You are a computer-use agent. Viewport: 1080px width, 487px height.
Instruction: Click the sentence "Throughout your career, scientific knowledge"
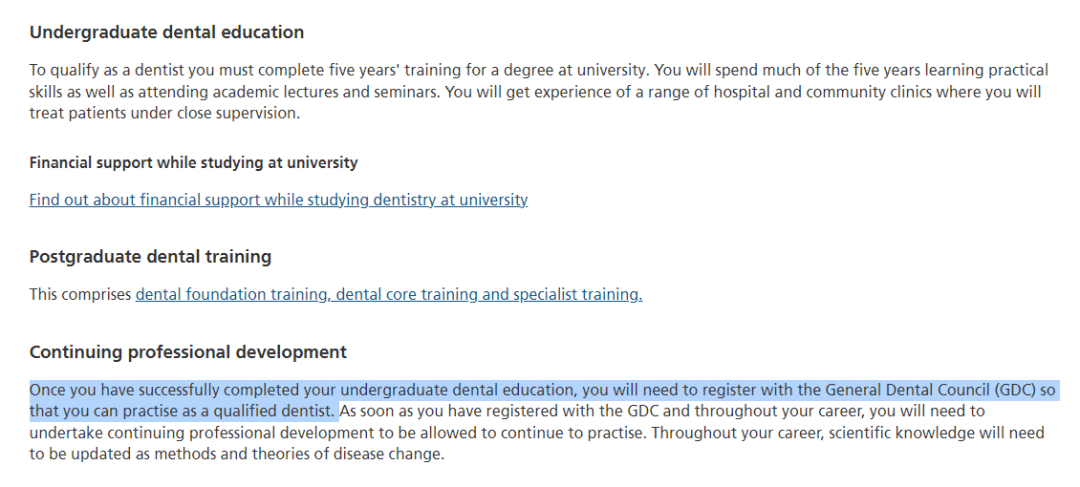pyautogui.click(x=860, y=433)
